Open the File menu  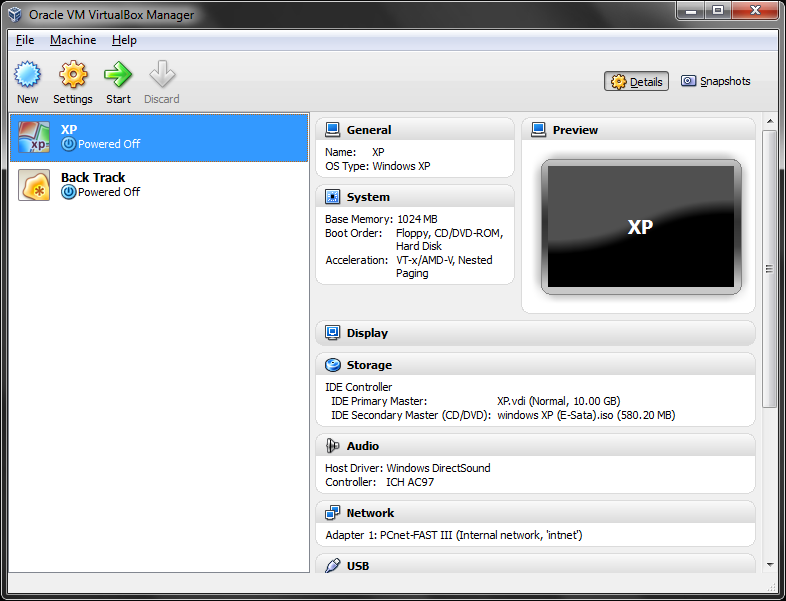25,40
